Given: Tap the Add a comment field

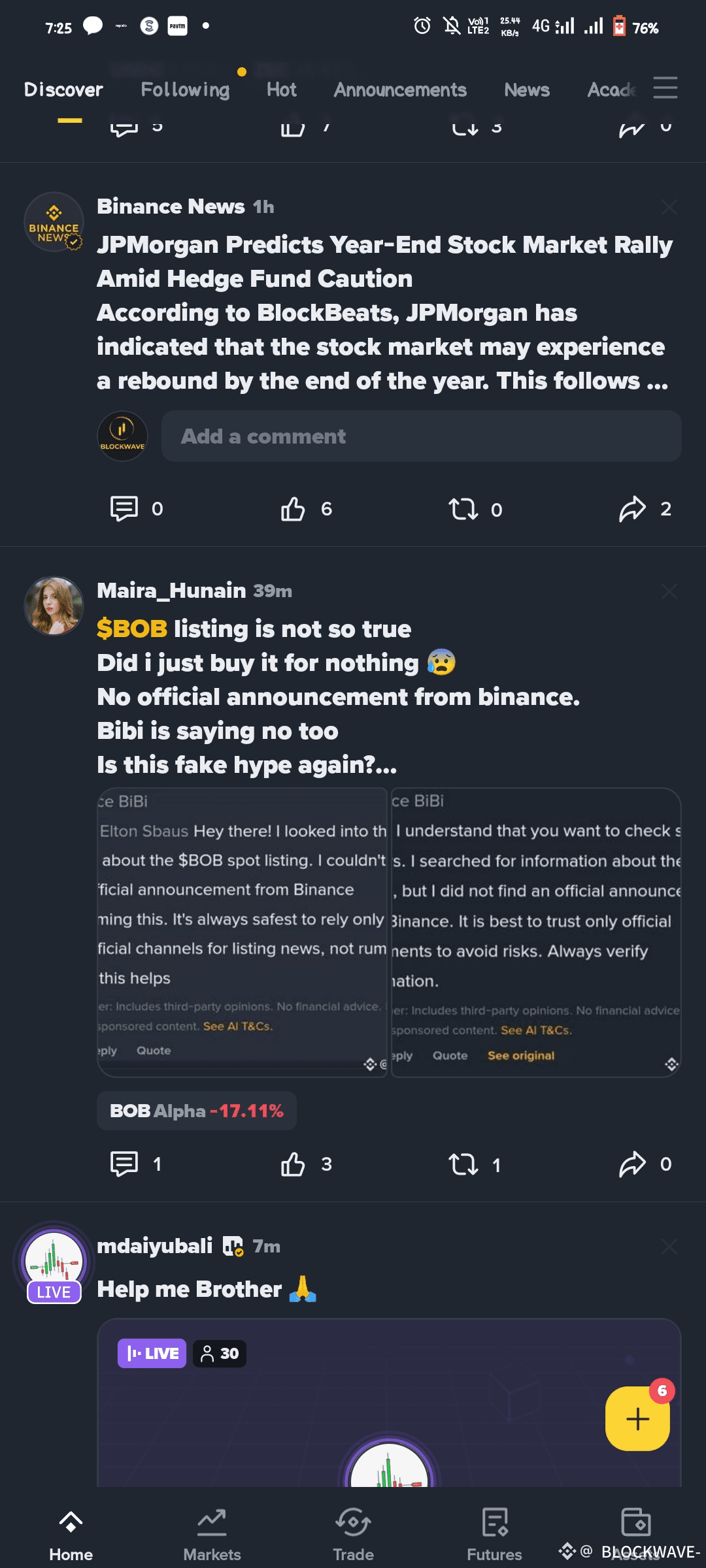Looking at the screenshot, I should 421,436.
